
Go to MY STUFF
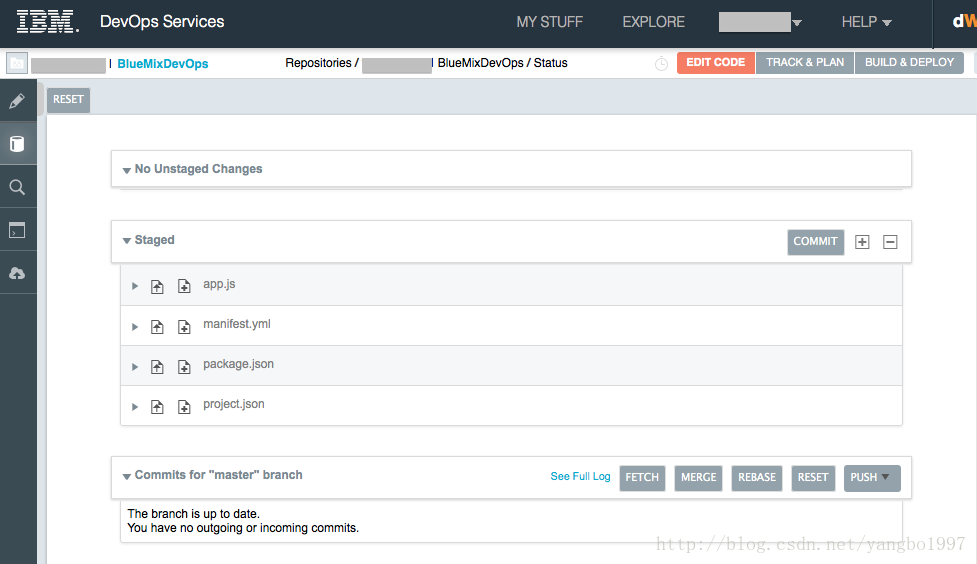coord(550,22)
